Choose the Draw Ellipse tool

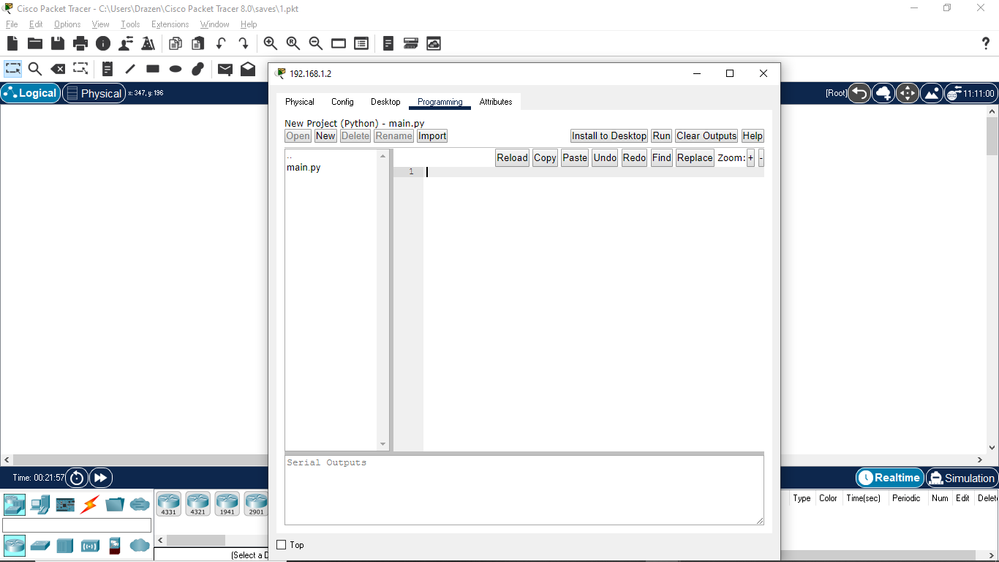175,69
